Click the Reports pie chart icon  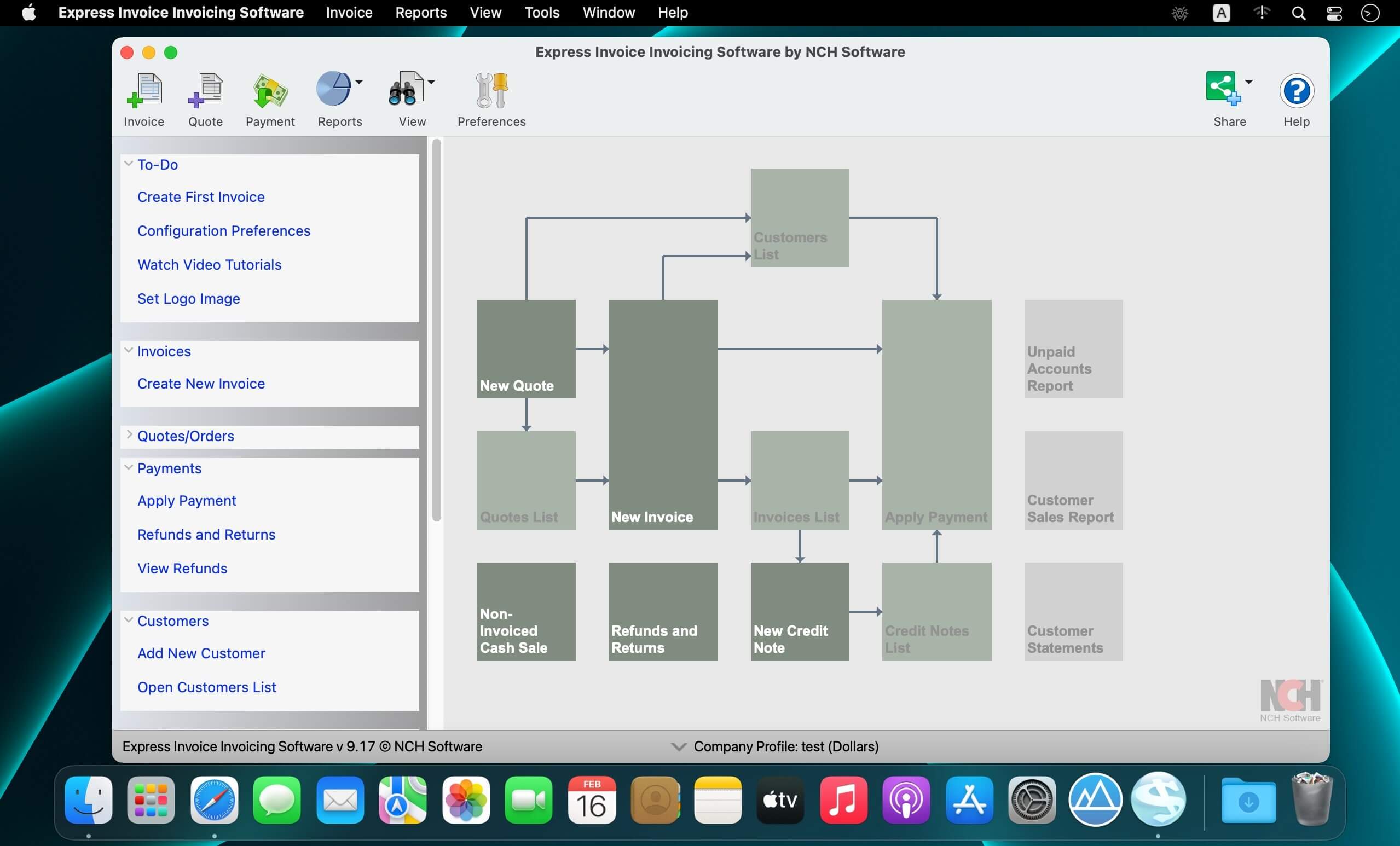(333, 89)
